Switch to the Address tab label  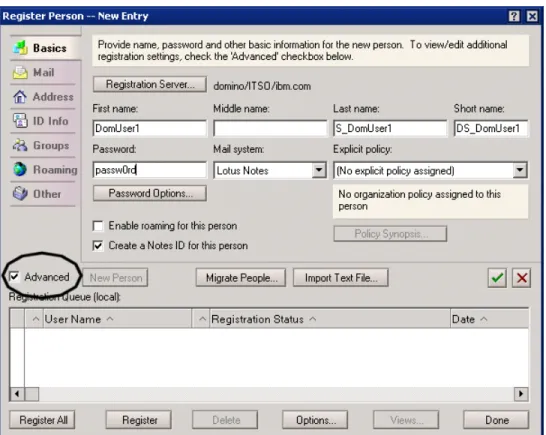(53, 97)
